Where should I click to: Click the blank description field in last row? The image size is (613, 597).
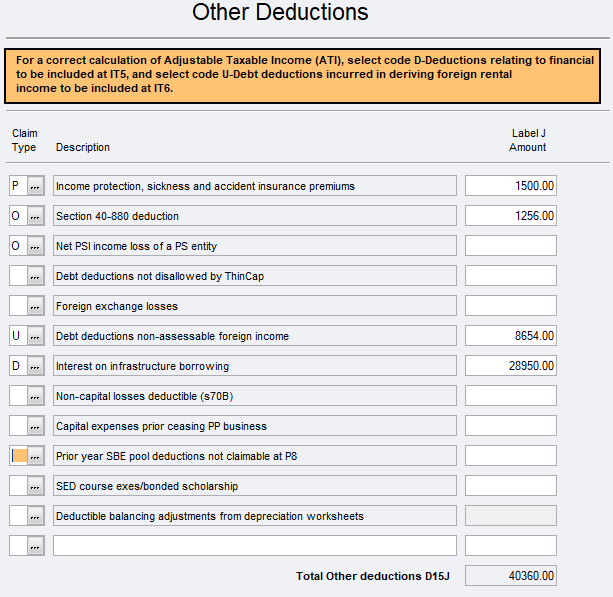tap(254, 546)
